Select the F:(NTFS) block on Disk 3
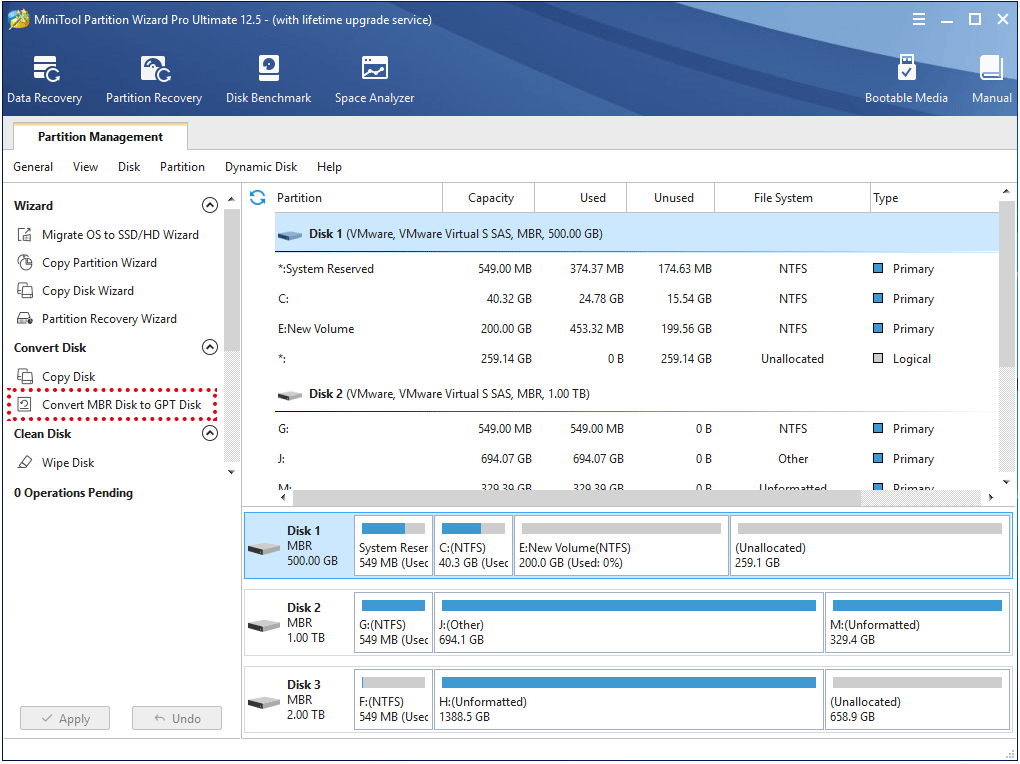The height and width of the screenshot is (764, 1020). pyautogui.click(x=394, y=700)
